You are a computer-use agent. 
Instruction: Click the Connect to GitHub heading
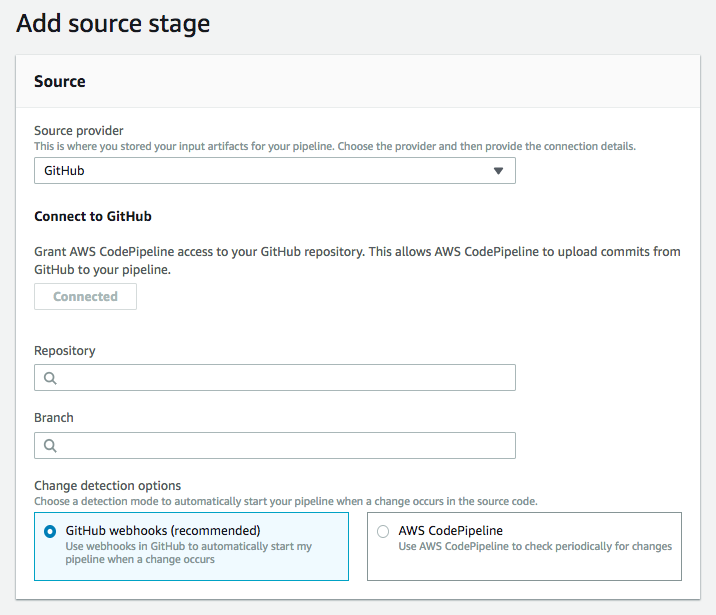tap(93, 216)
